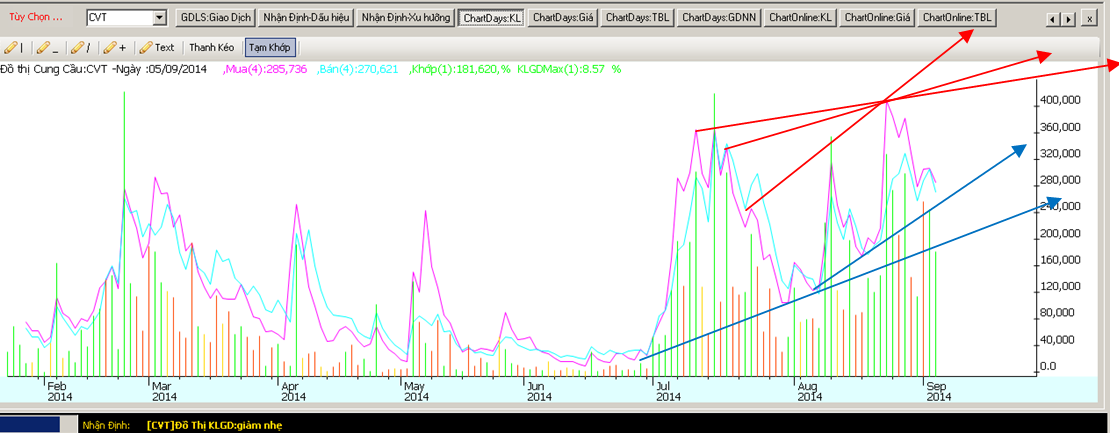
Task: Click the Mar 2014 x-axis label
Action: pyautogui.click(x=164, y=391)
